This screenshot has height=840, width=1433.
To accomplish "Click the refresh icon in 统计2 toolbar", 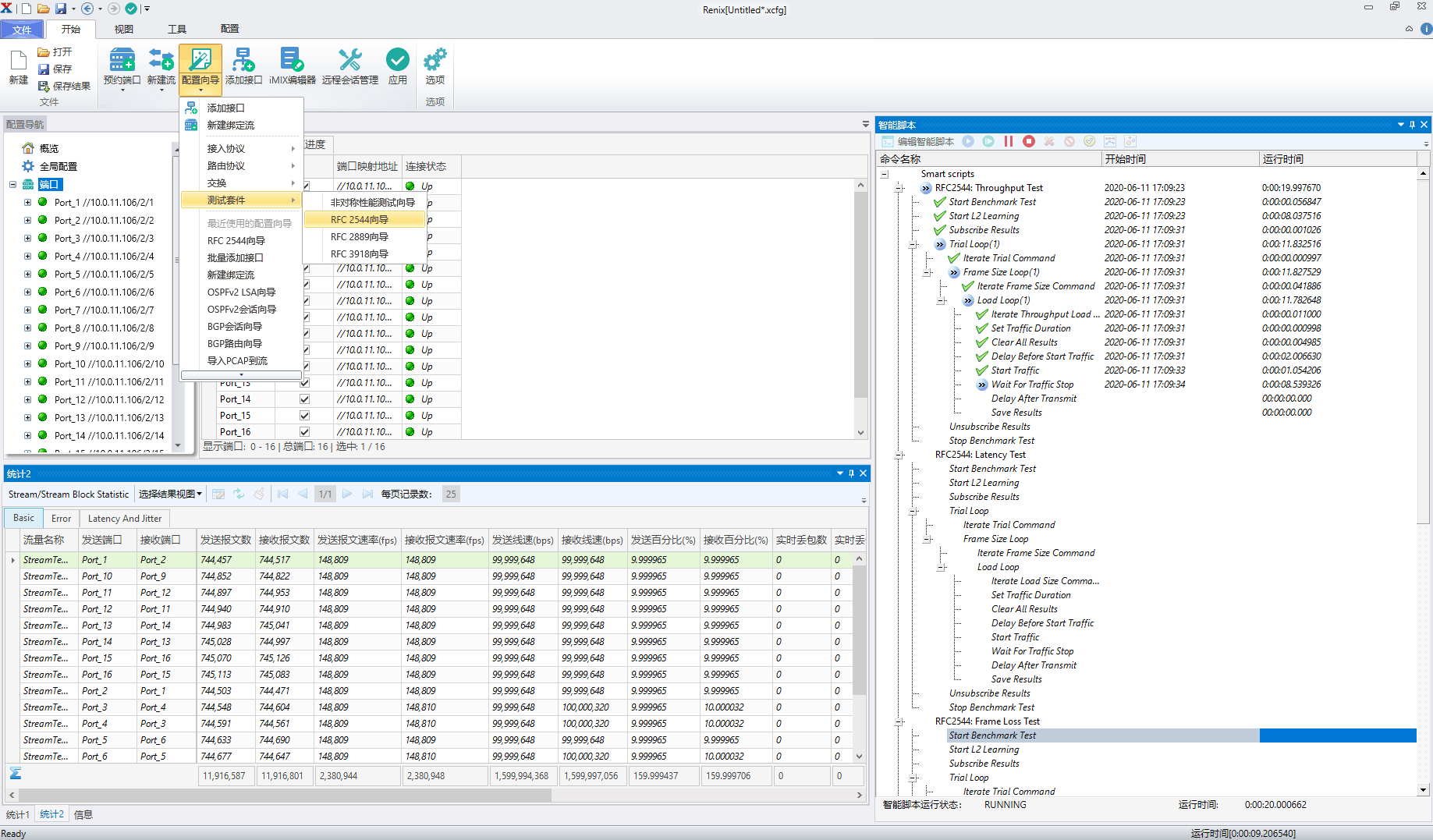I will tap(239, 494).
